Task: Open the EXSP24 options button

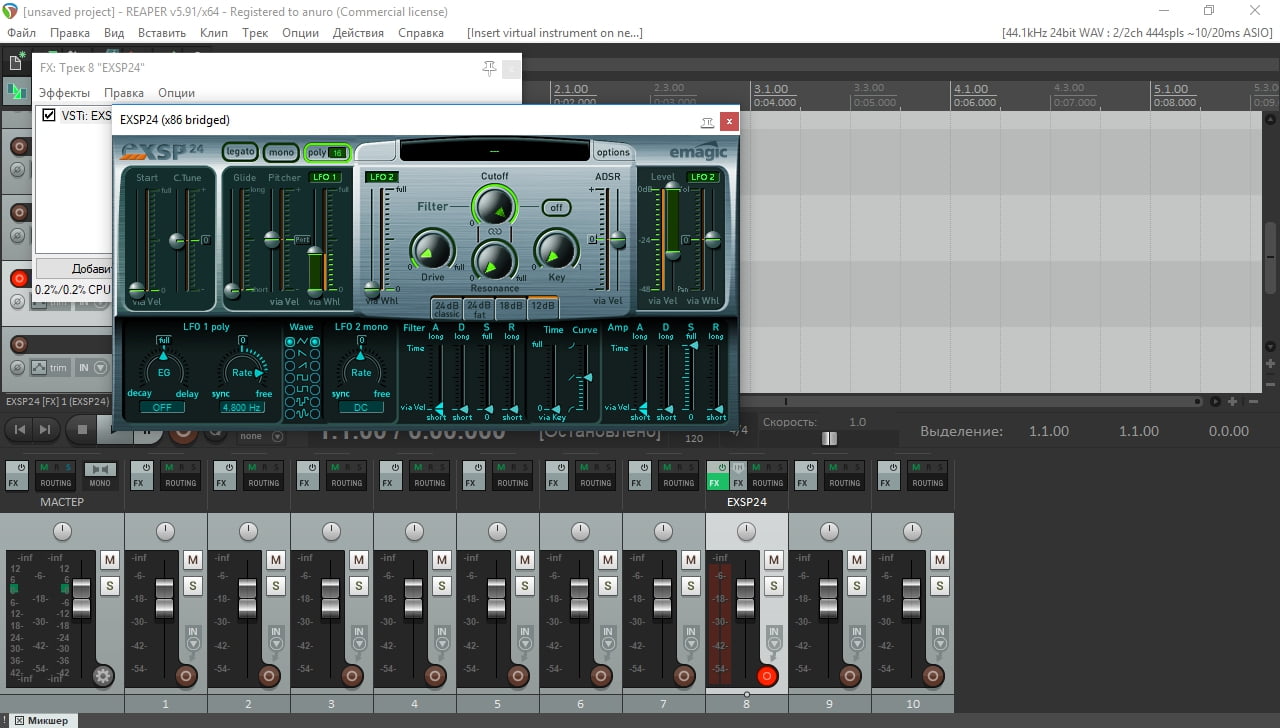Action: (613, 152)
